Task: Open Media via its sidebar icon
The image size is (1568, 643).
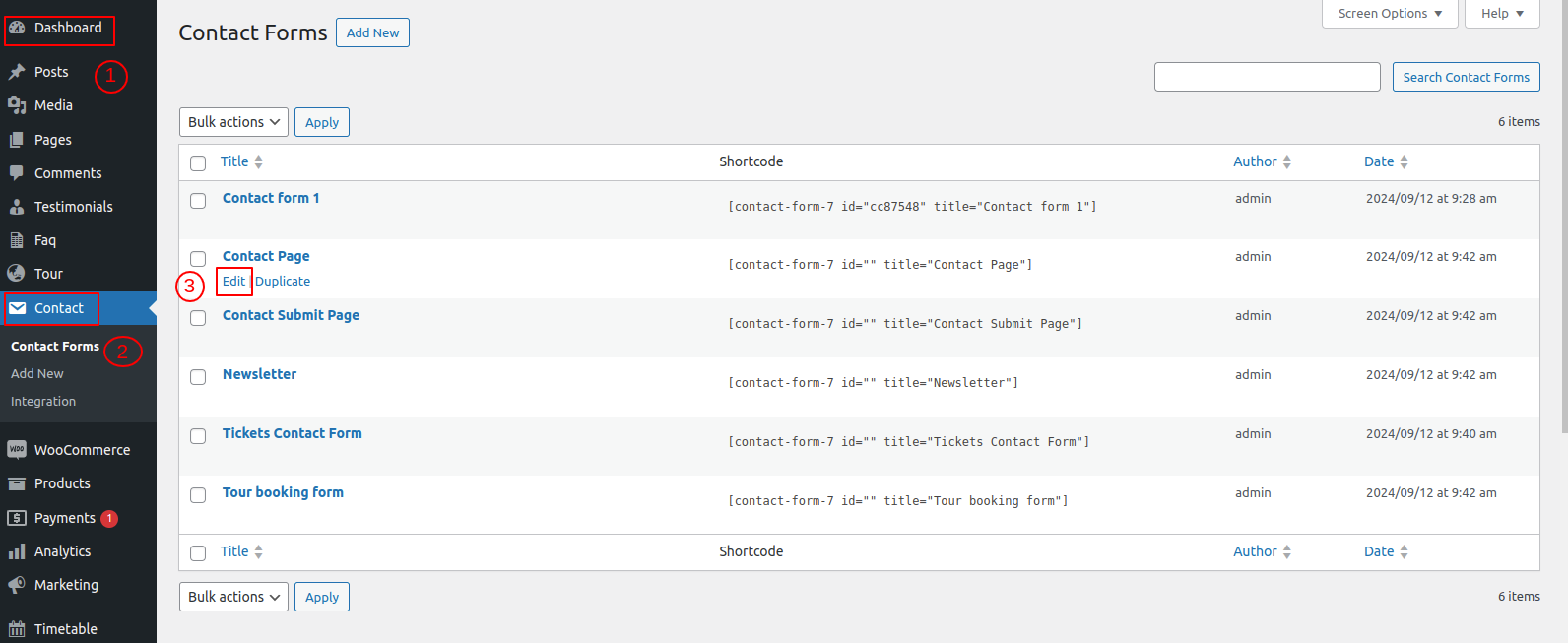Action: coord(17,105)
